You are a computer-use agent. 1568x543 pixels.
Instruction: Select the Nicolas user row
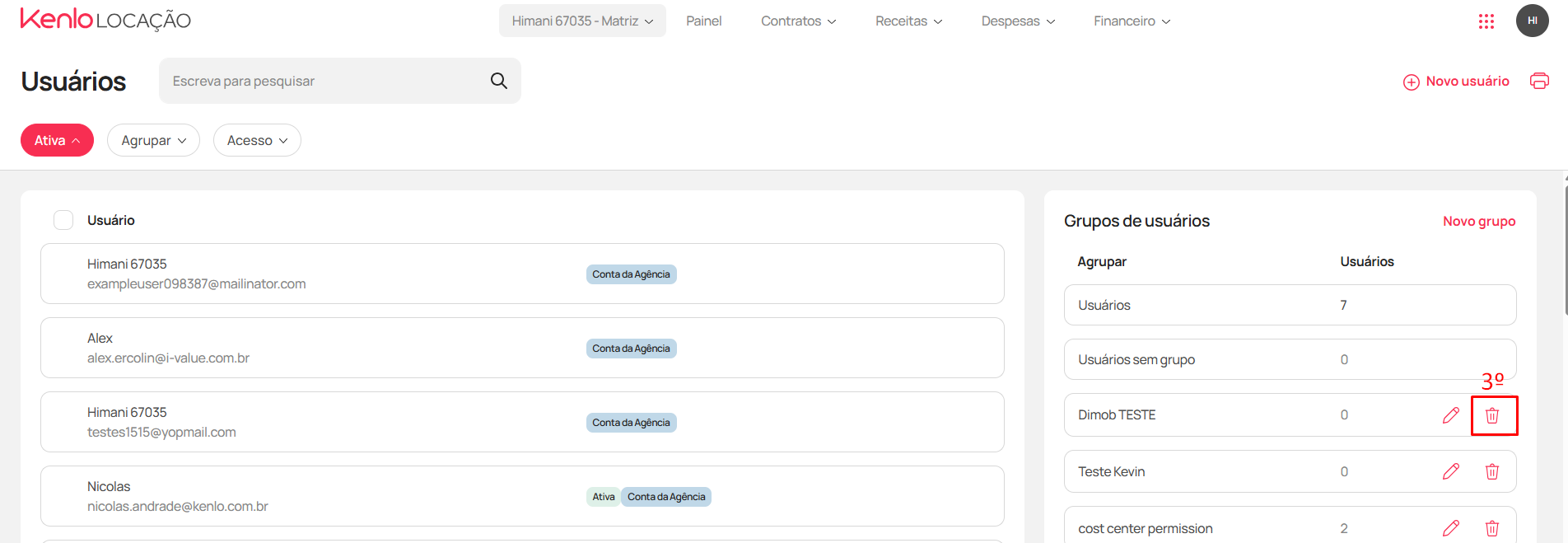[x=522, y=496]
